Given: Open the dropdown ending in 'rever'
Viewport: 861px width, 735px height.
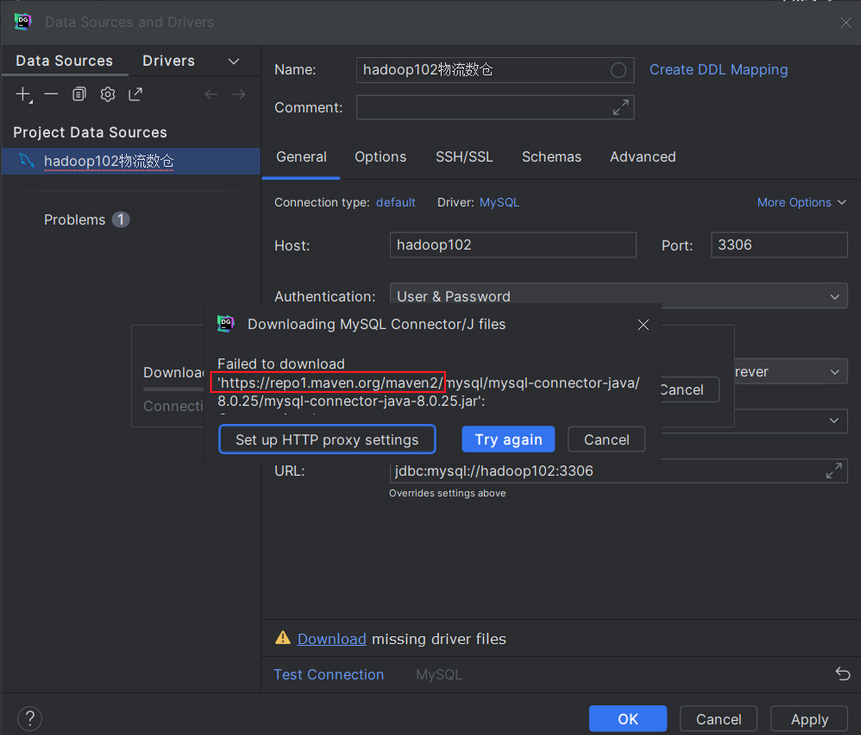Looking at the screenshot, I should [791, 372].
